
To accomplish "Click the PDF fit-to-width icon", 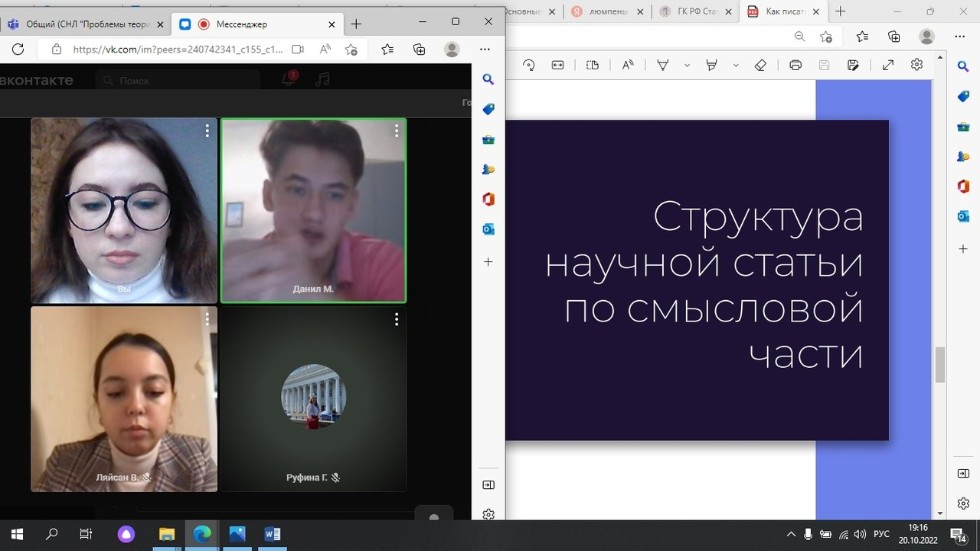I will coord(558,65).
